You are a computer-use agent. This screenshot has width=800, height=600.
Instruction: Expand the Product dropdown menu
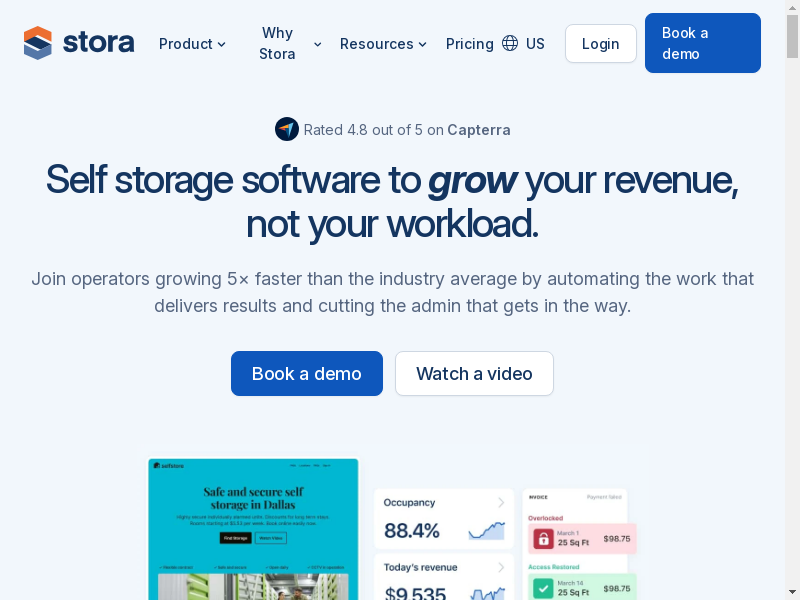[192, 44]
